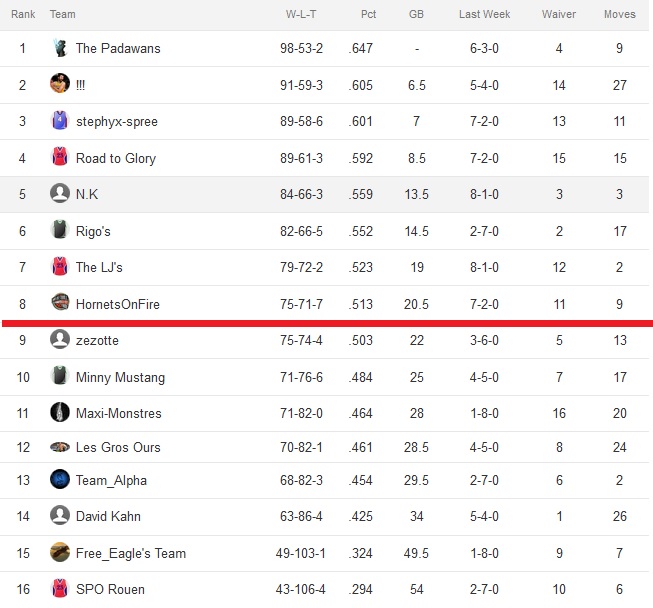Click the W-L-T column header

301,14
